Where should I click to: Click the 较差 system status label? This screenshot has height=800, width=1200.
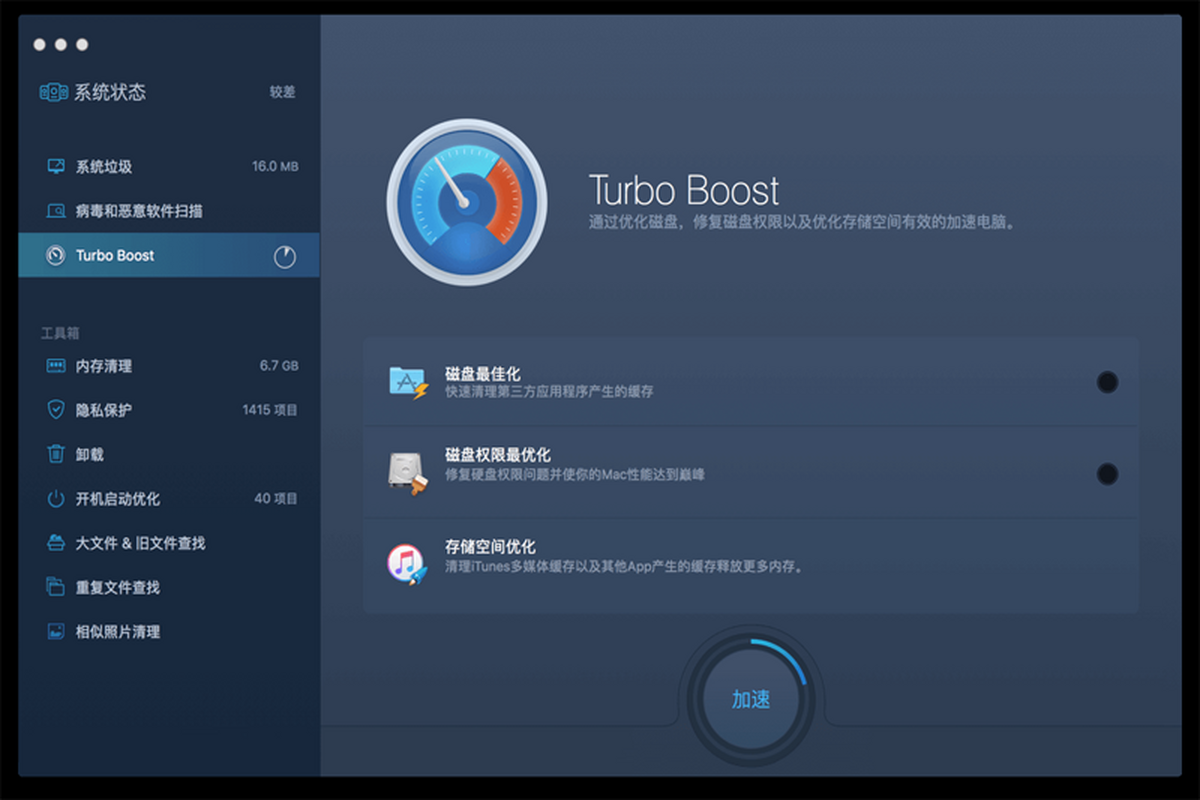click(282, 92)
